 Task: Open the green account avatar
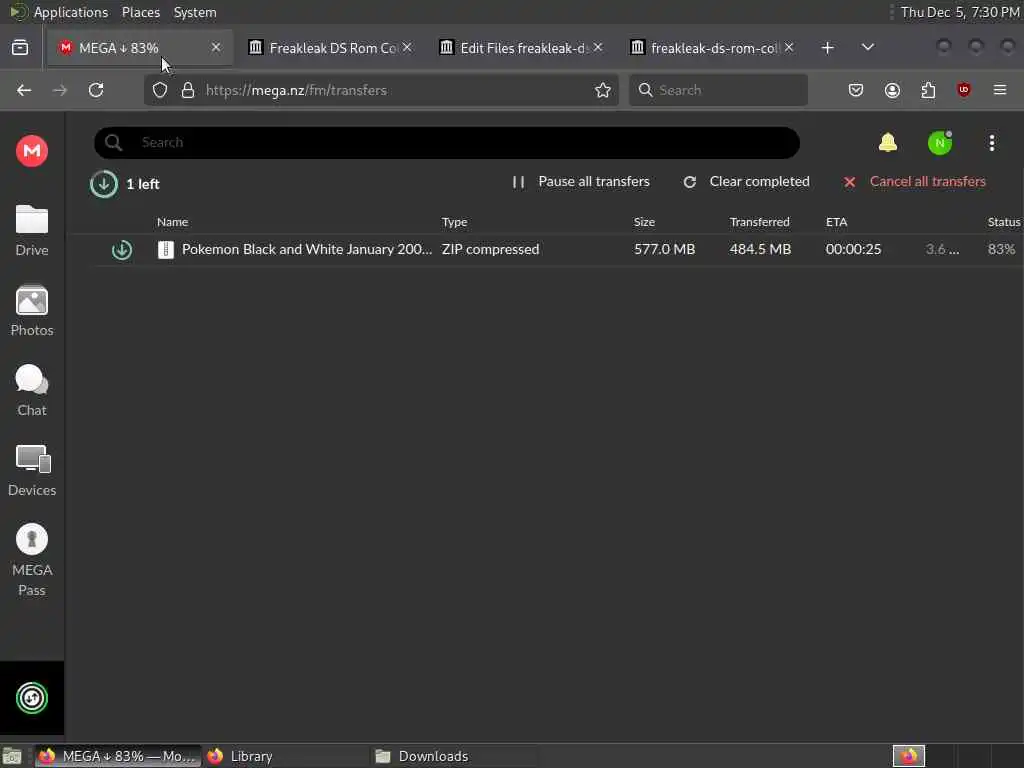940,143
